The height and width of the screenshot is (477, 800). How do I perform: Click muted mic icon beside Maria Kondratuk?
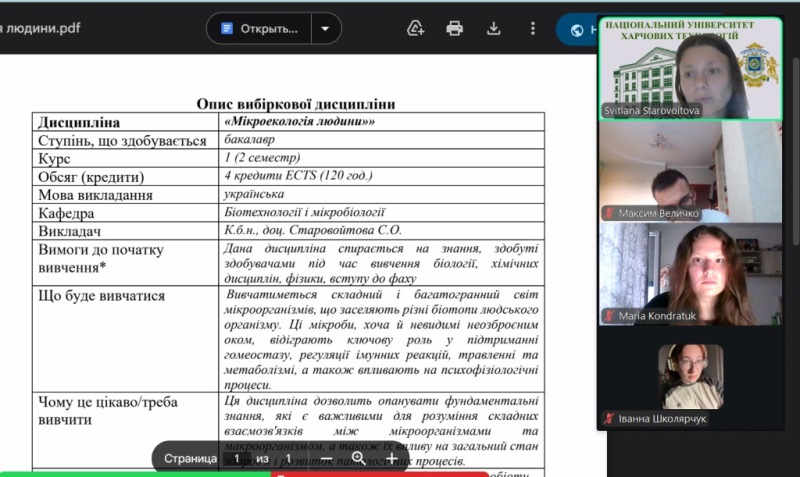609,316
